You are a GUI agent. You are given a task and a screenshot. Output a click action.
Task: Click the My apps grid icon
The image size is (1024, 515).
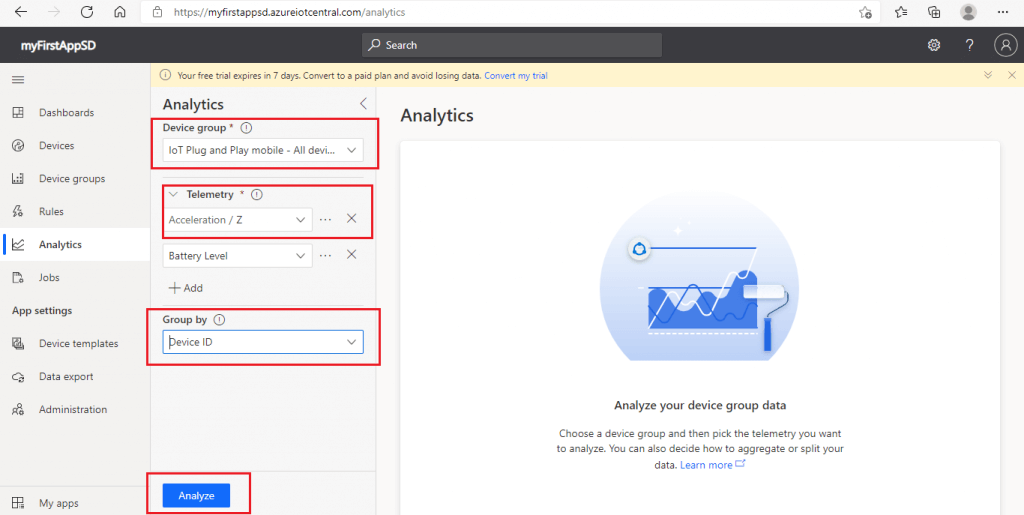click(18, 503)
